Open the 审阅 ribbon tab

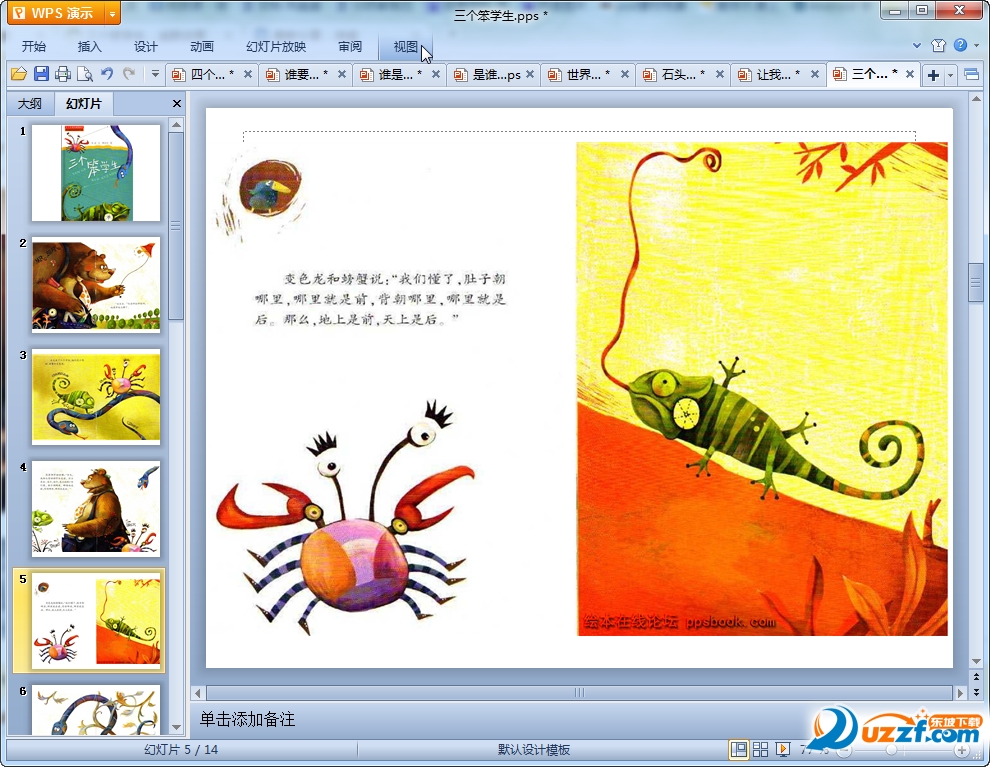(350, 47)
